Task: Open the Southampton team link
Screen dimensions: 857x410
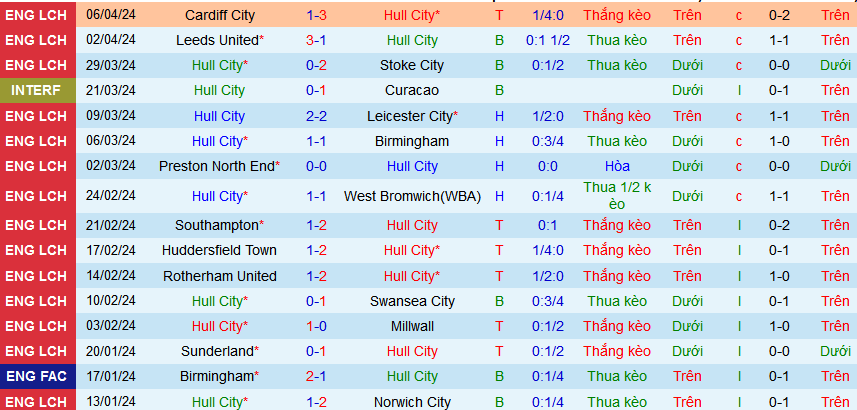Action: (217, 226)
